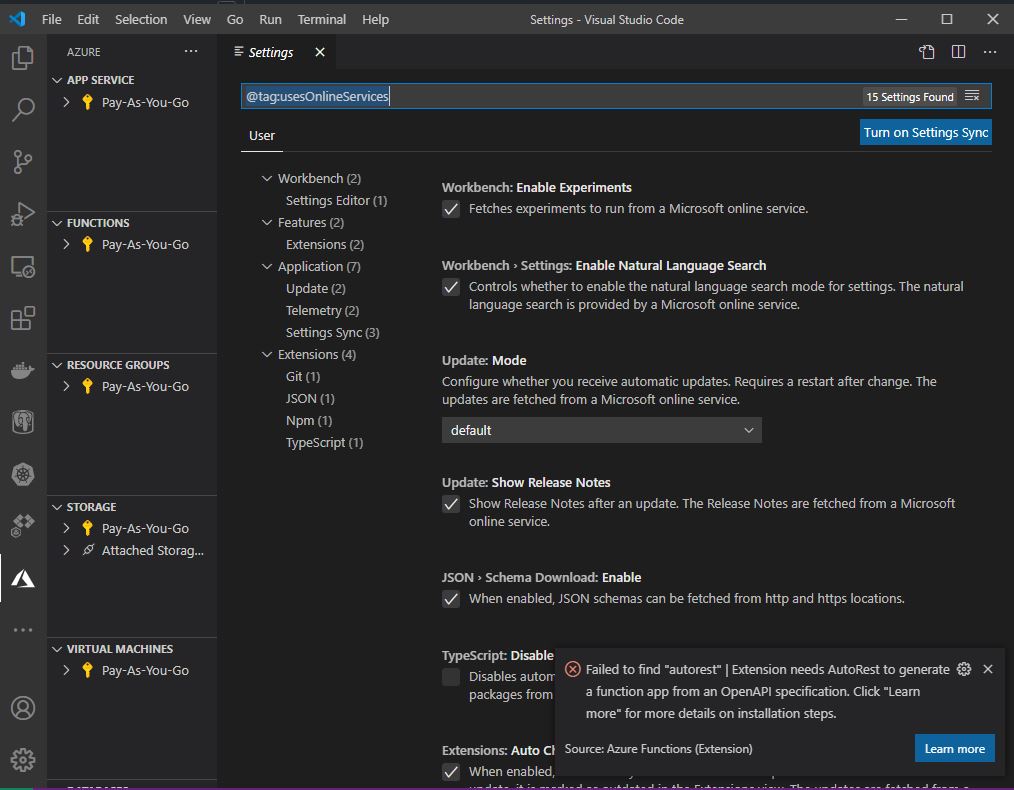The height and width of the screenshot is (790, 1014).
Task: Expand the Pay-As-You-Go item under FUNCTIONS
Action: (x=65, y=244)
